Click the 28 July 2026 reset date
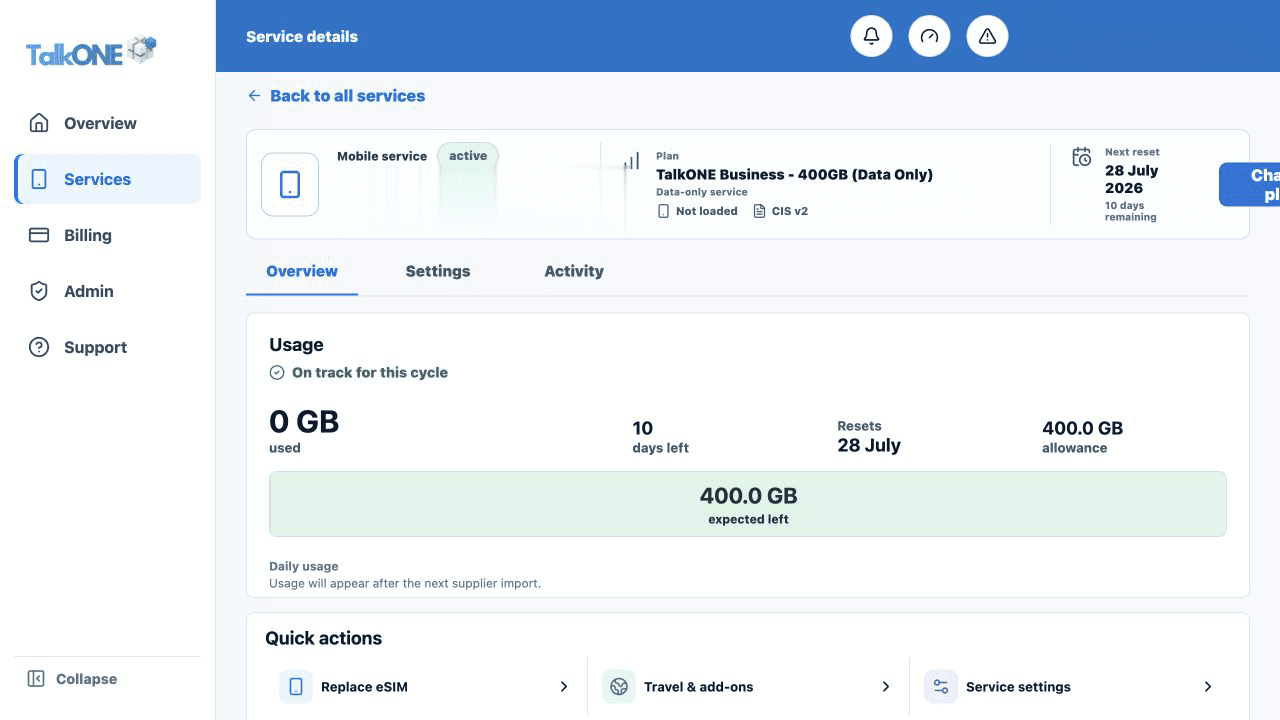 1131,179
